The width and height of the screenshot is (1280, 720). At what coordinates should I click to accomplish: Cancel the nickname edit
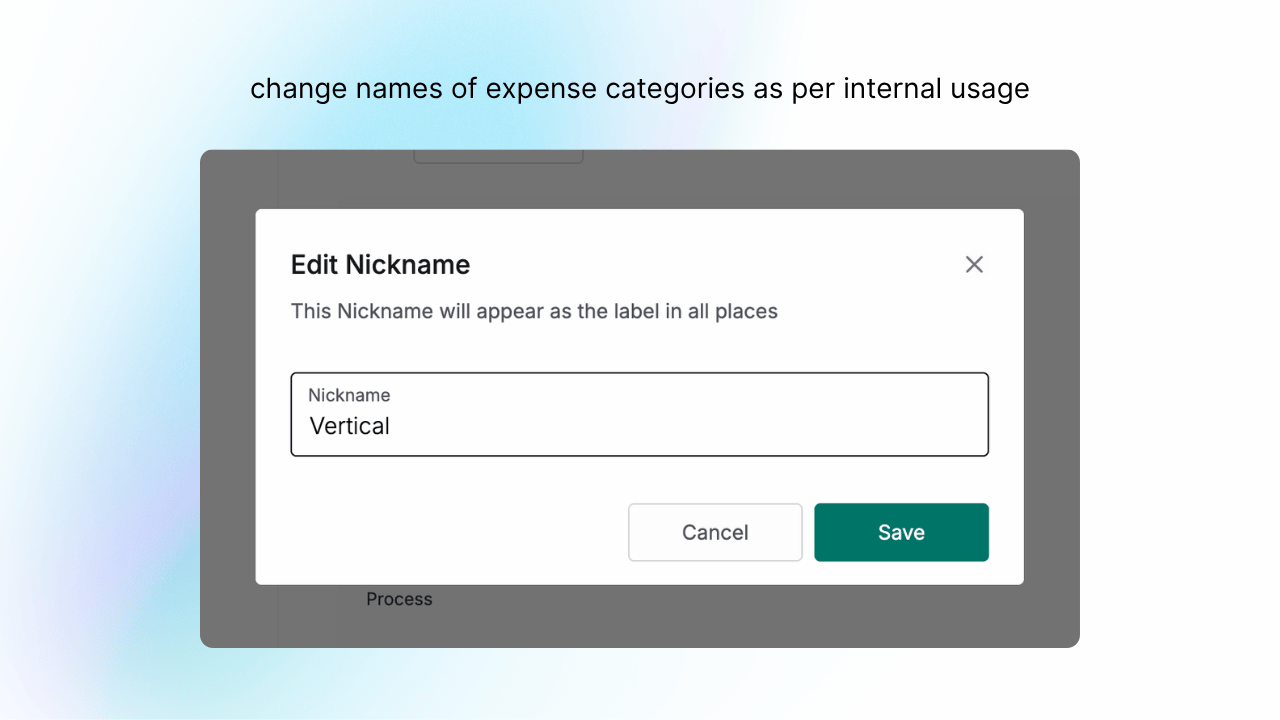pos(715,532)
